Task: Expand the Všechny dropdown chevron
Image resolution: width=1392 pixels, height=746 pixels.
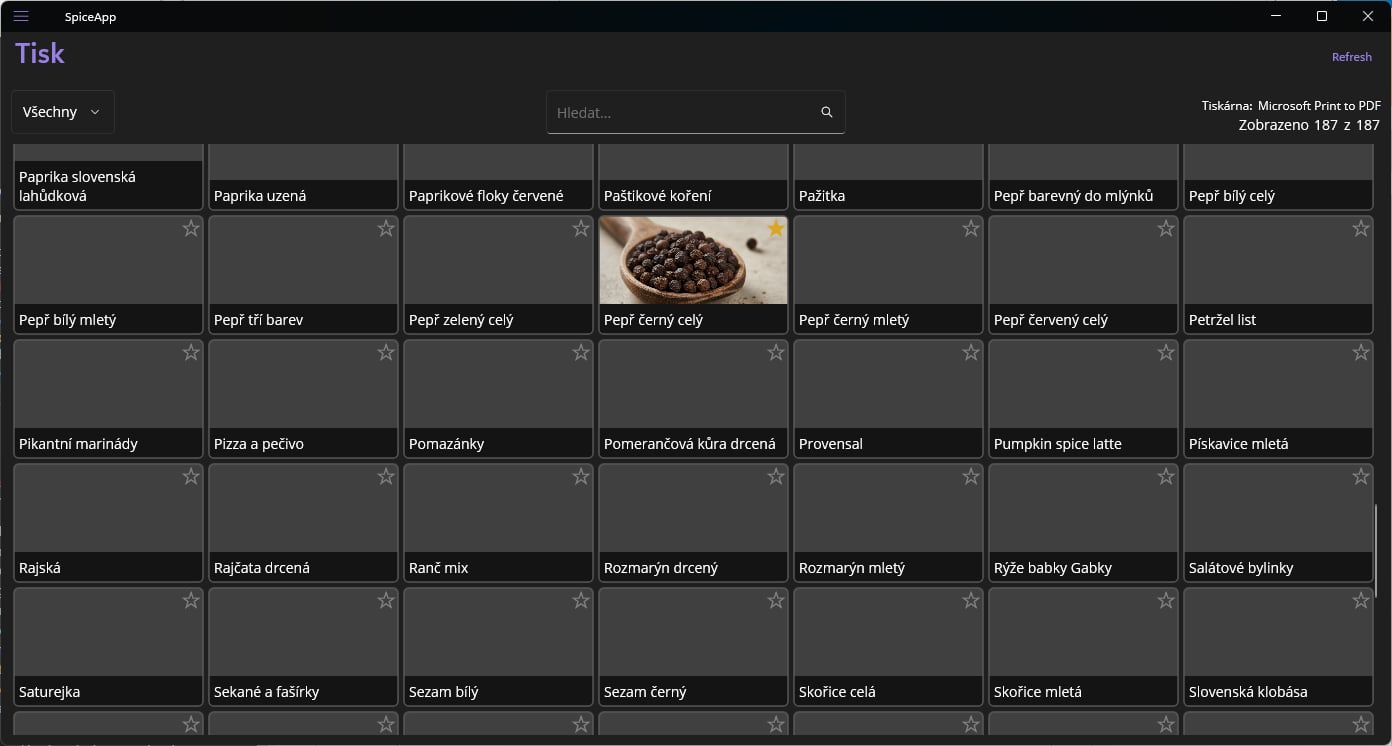Action: (x=95, y=112)
